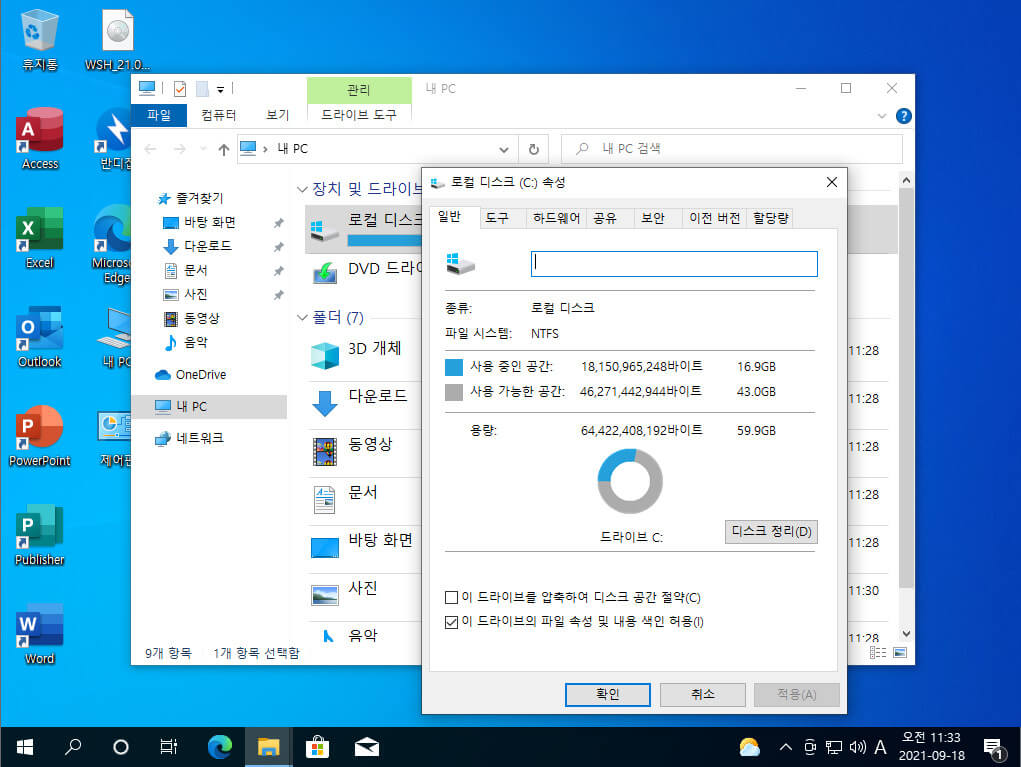The image size is (1021, 767).
Task: Switch to the 도구 tab
Action: click(x=497, y=218)
